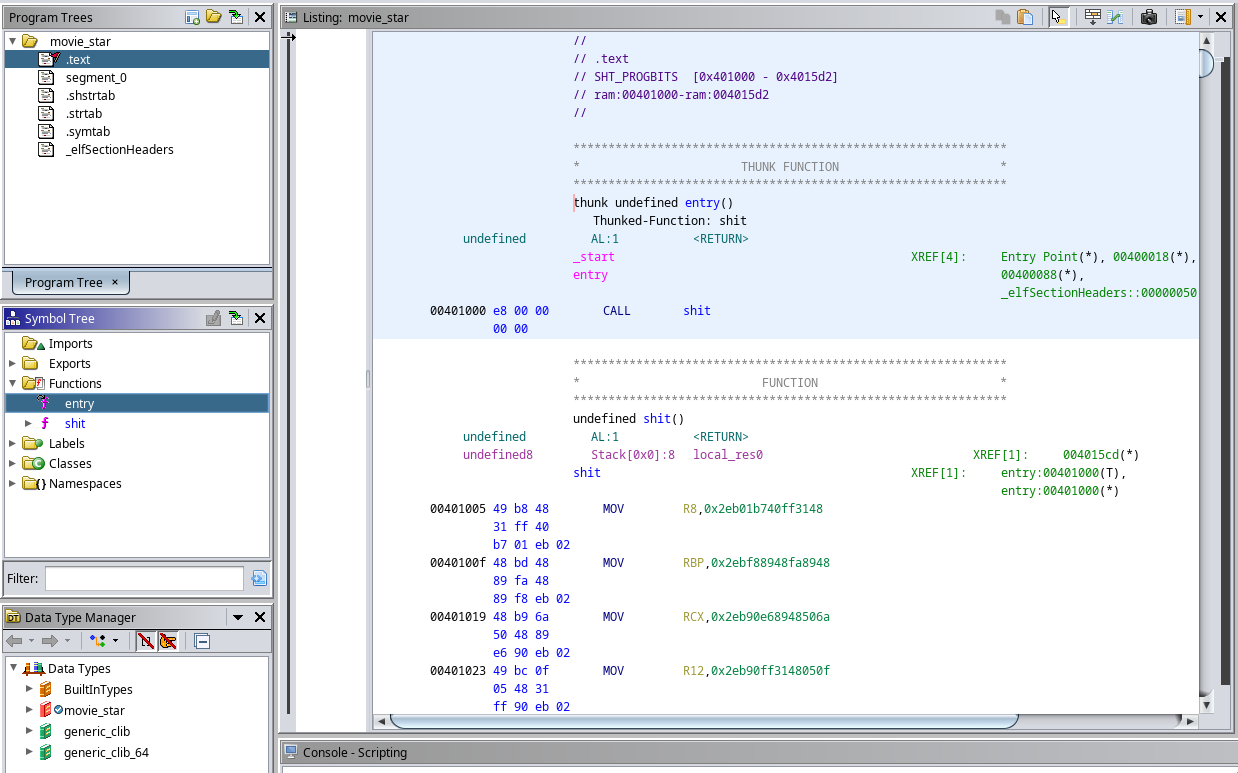Expand the Exports folder in Symbol Tree
The width and height of the screenshot is (1238, 773).
(13, 363)
